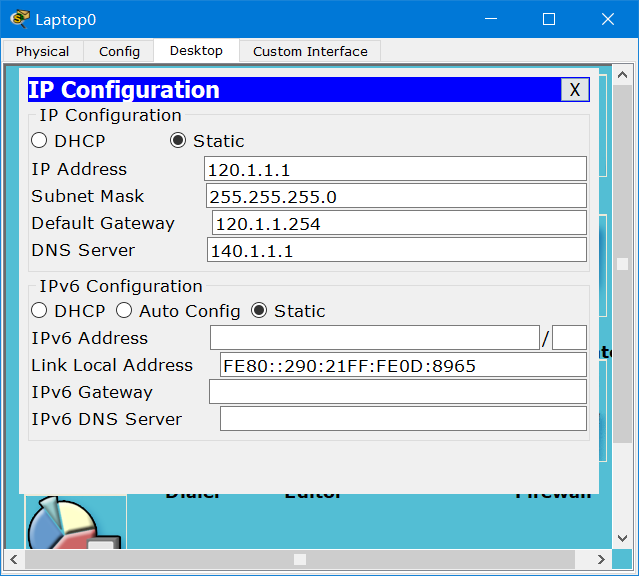The image size is (639, 576).
Task: Click the IP Address field 120.1.1.1
Action: point(395,169)
